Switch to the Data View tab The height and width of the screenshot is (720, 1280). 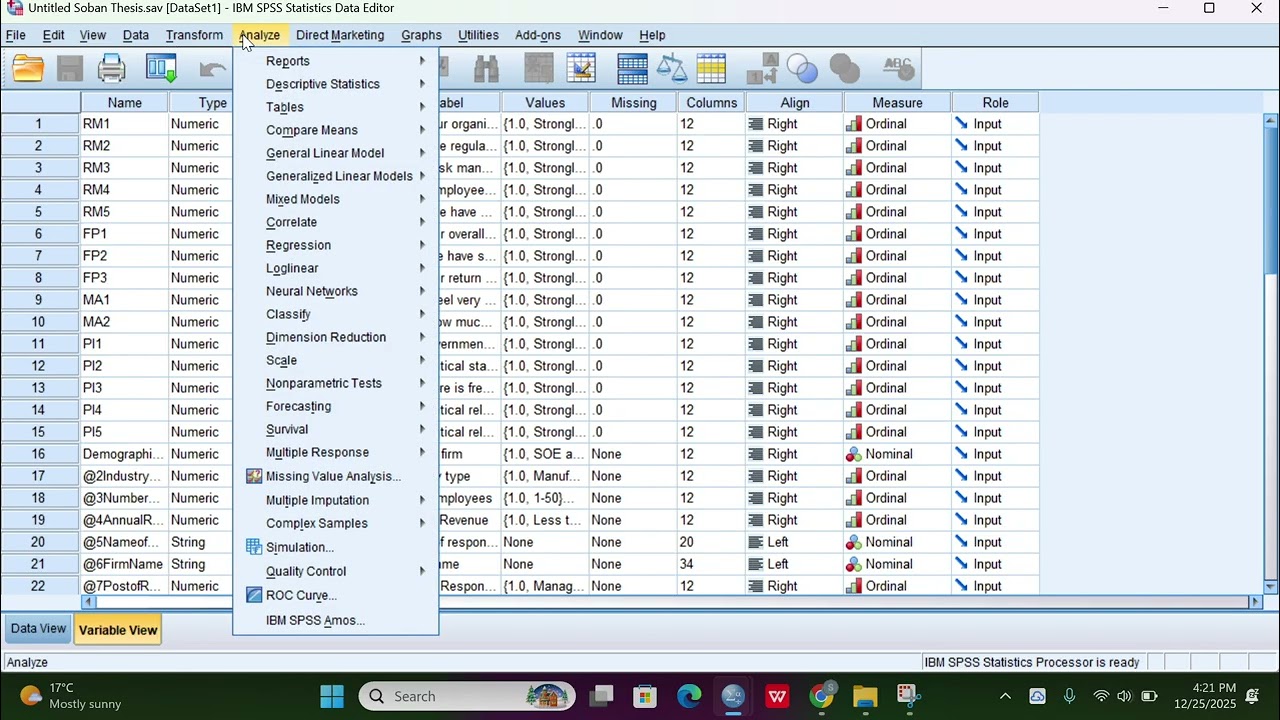tap(38, 629)
